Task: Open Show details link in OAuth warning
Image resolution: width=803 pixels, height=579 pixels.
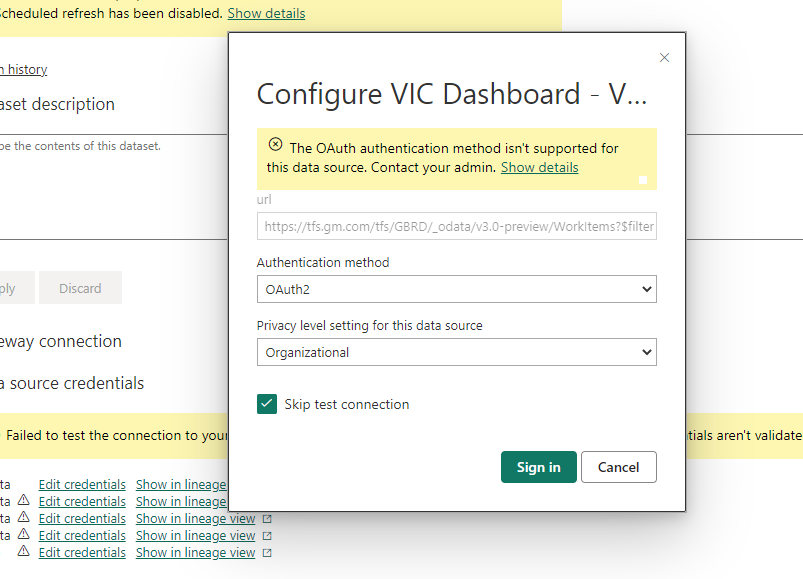Action: 539,167
